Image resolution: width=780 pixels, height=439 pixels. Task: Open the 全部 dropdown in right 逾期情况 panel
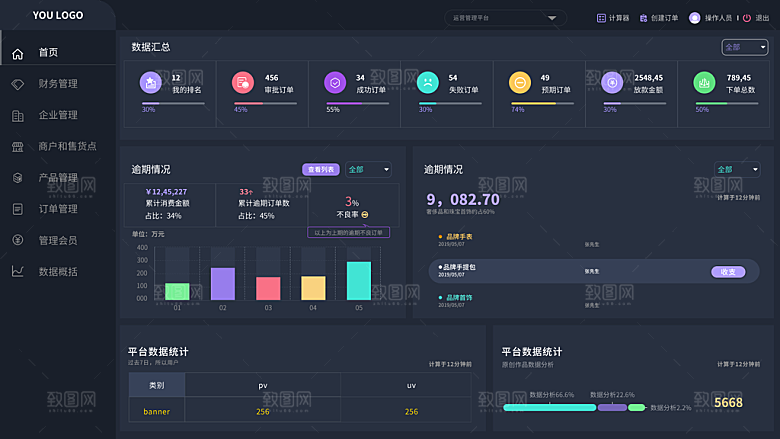click(x=737, y=170)
